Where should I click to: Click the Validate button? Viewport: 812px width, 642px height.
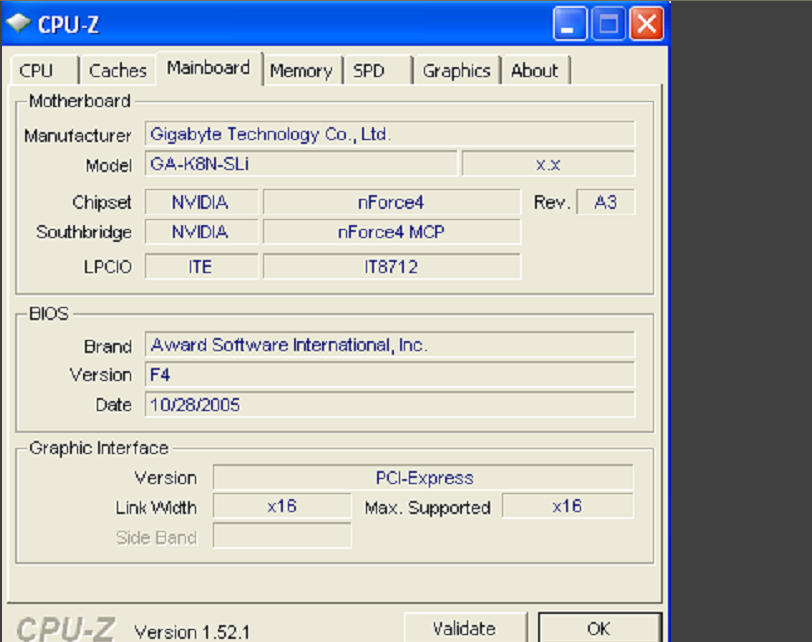click(x=465, y=628)
